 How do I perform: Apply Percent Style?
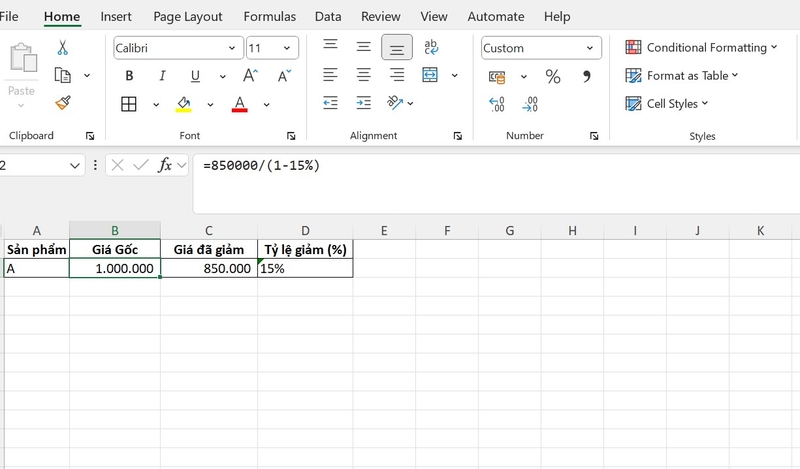(x=553, y=77)
